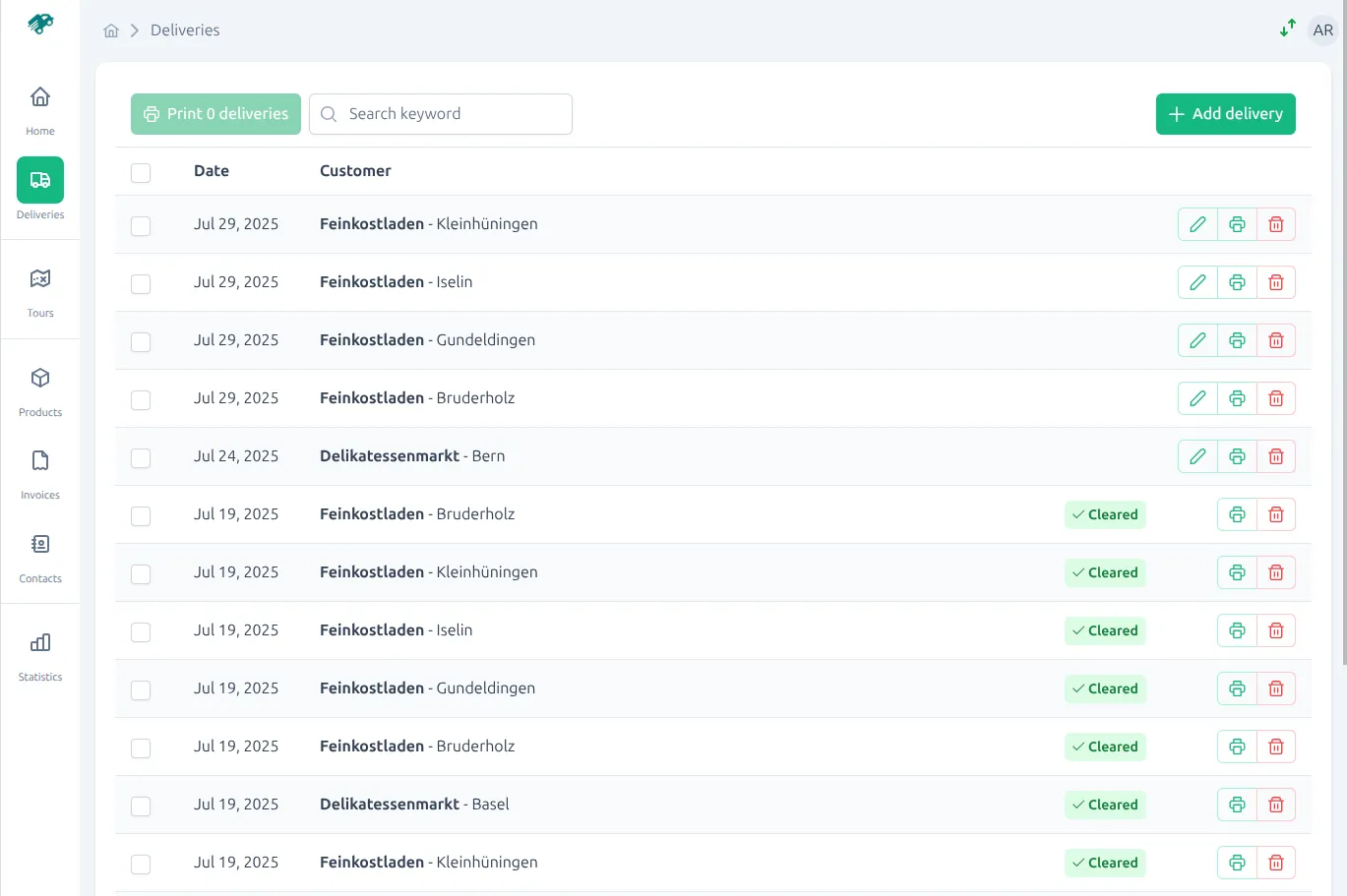Click the Add delivery button

(x=1225, y=113)
